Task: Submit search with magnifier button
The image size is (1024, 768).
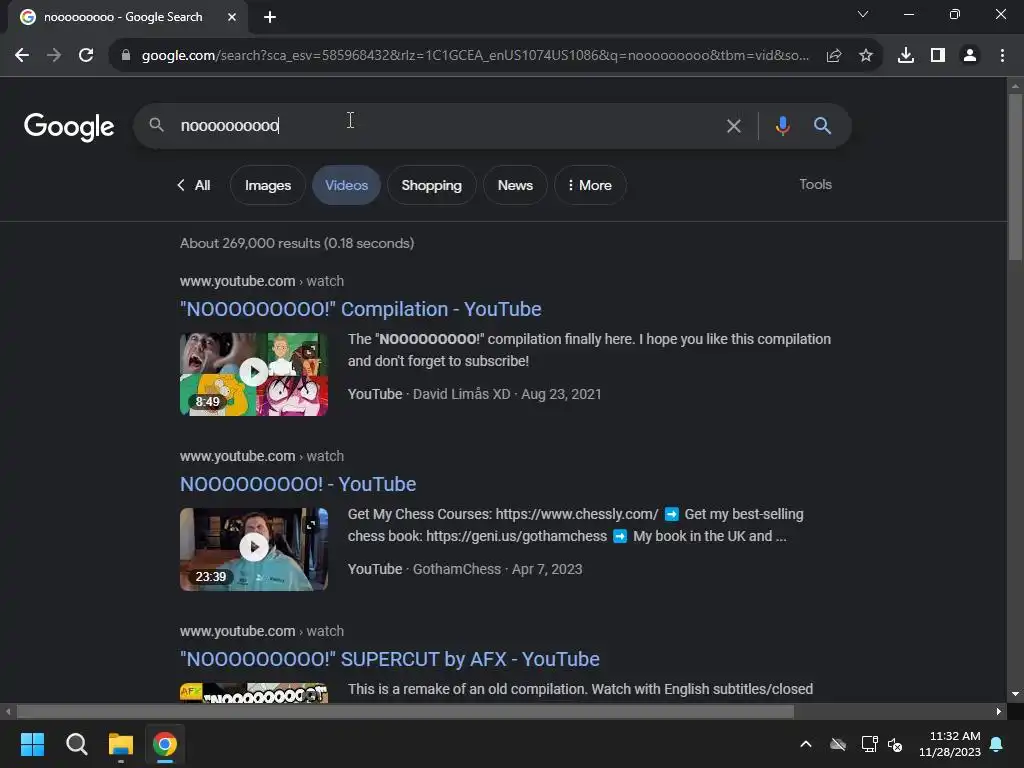Action: 822,125
